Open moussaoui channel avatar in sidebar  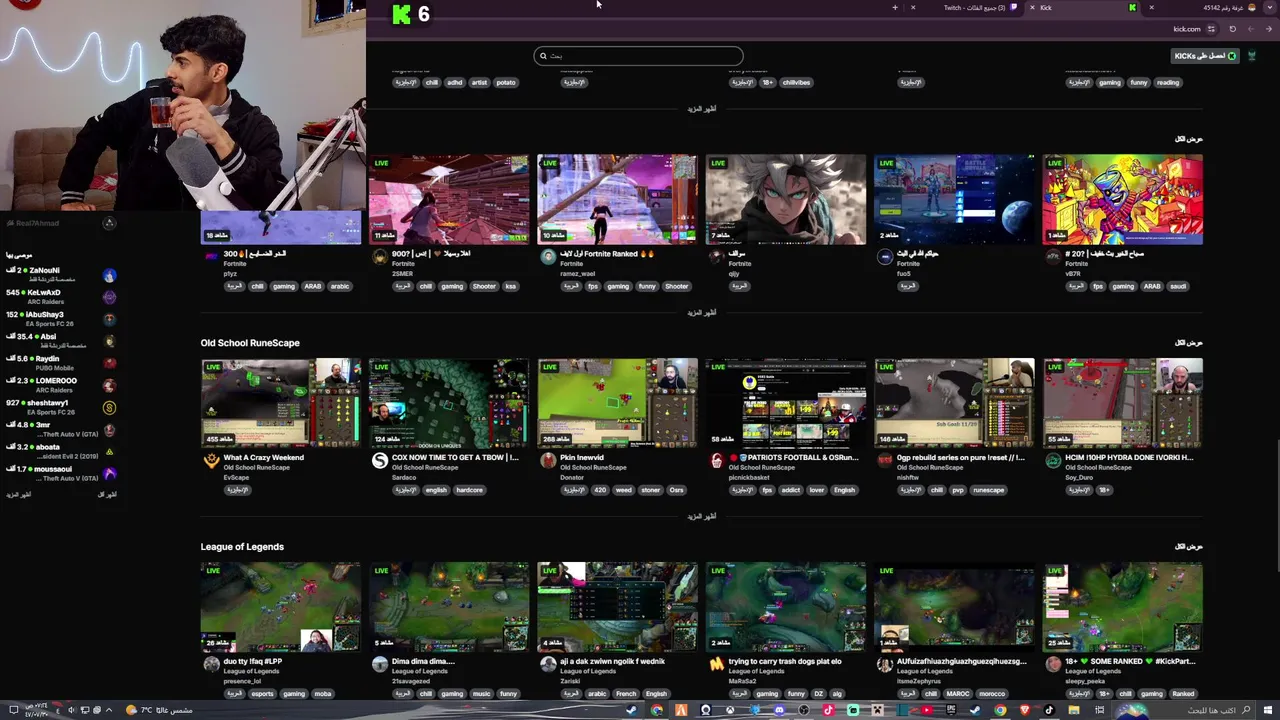109,473
